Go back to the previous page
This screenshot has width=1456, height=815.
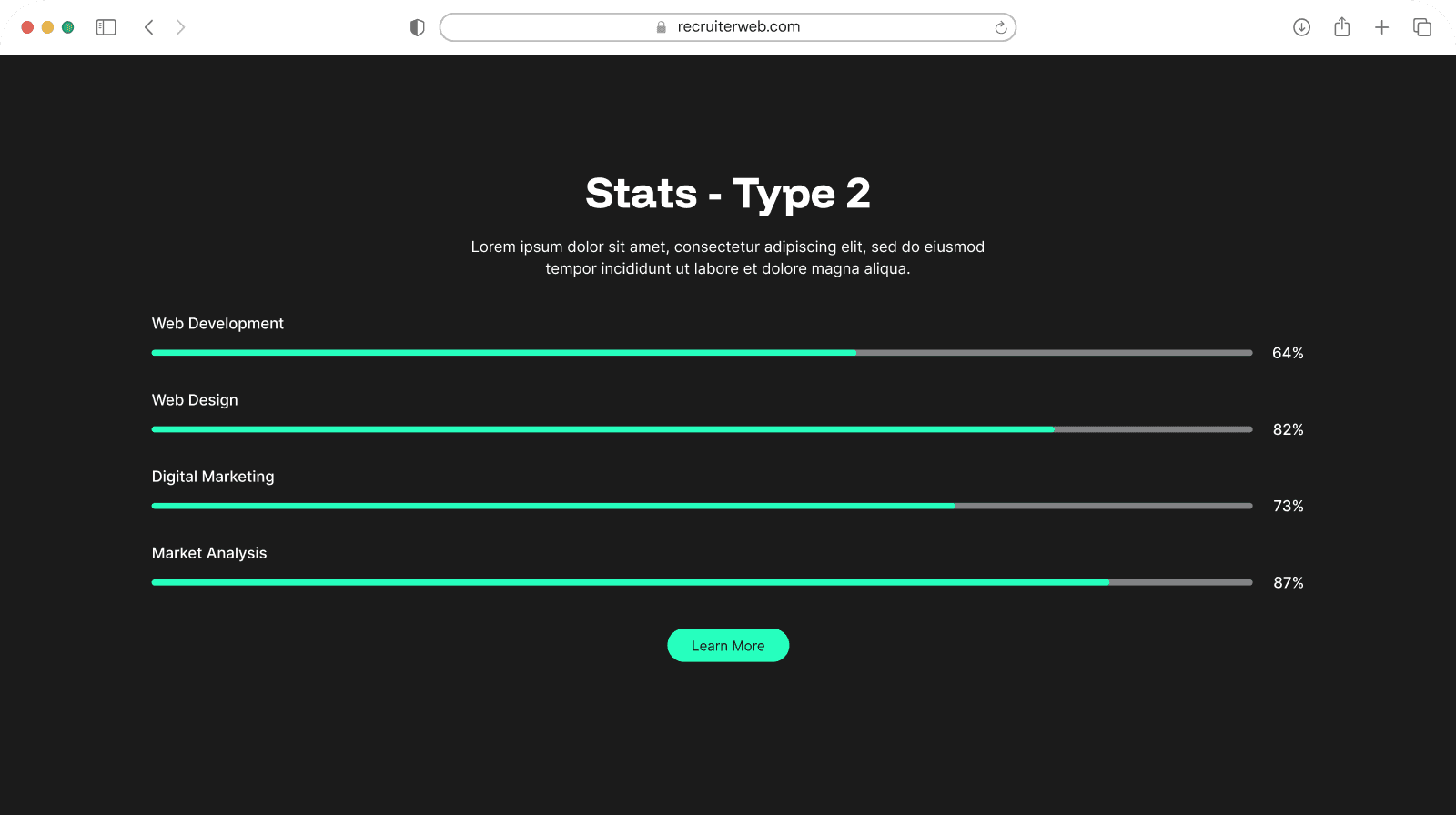pyautogui.click(x=149, y=27)
